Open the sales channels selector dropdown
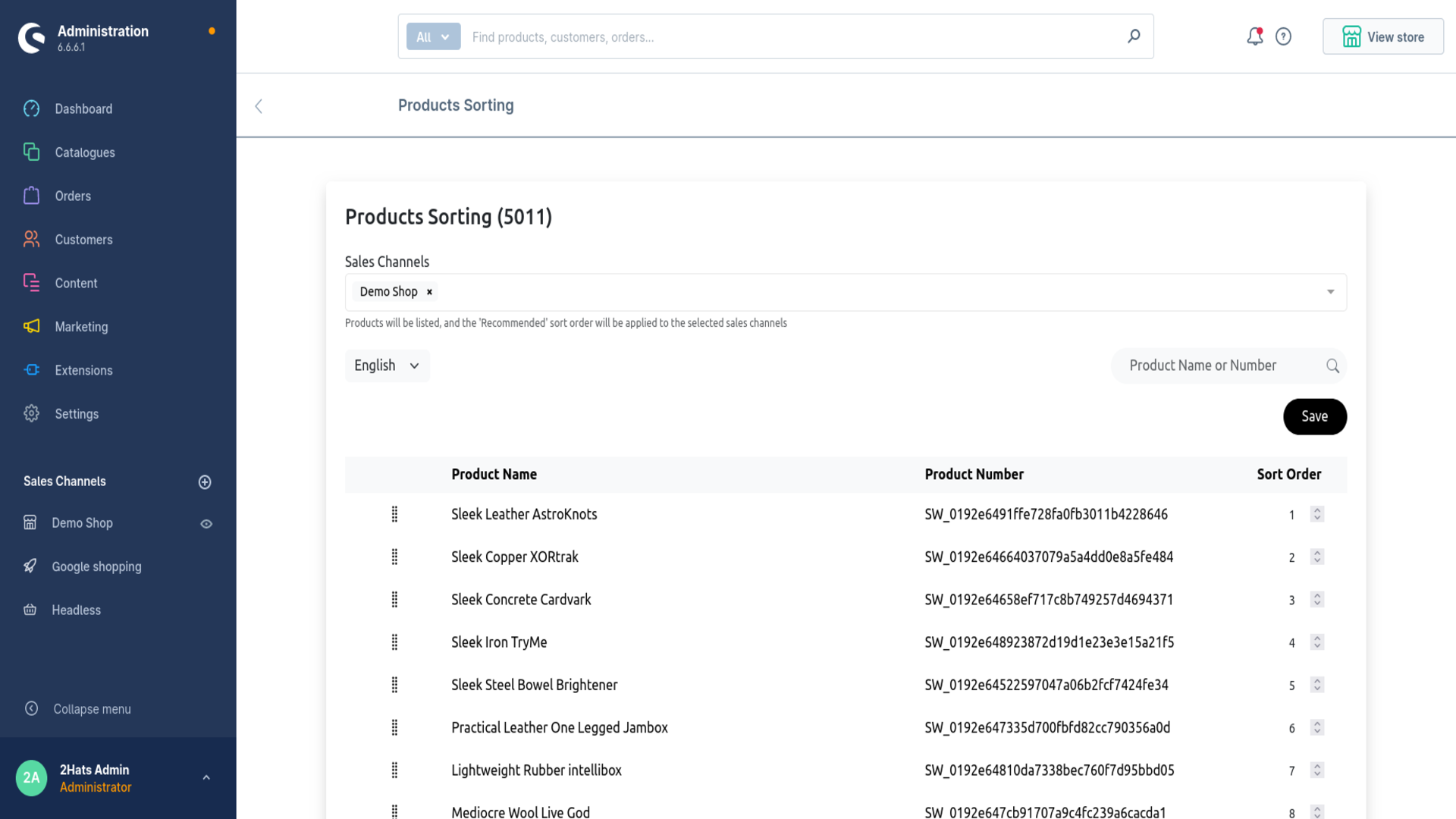 pyautogui.click(x=1331, y=292)
